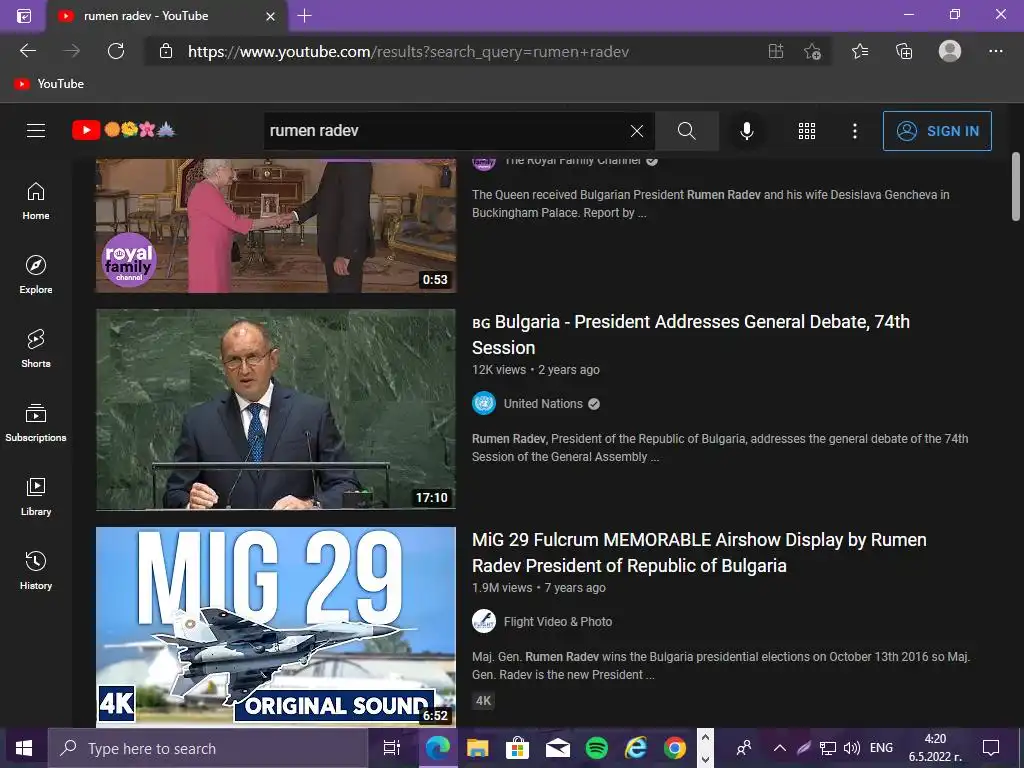The image size is (1024, 768).
Task: Add this page to favorites star
Action: coord(812,51)
